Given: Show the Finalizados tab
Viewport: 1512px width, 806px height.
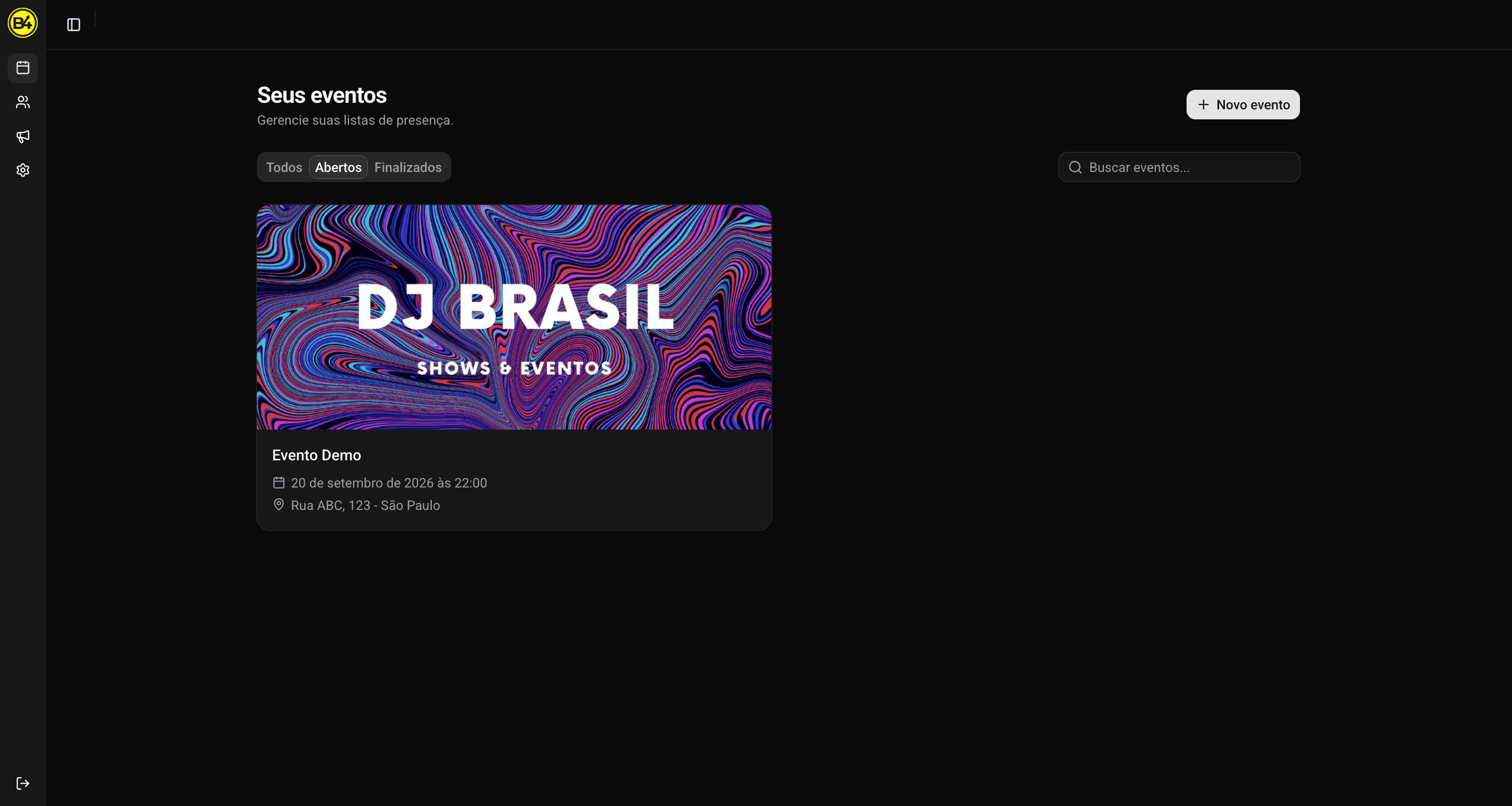Looking at the screenshot, I should [x=408, y=167].
